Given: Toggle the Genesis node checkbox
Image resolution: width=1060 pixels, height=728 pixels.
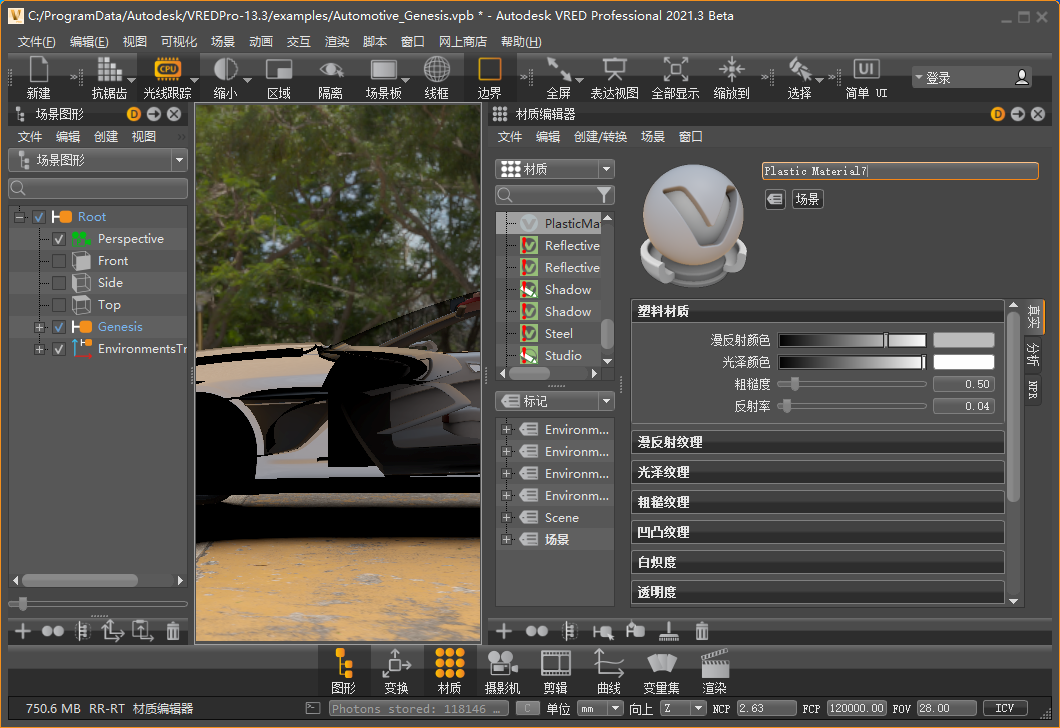Looking at the screenshot, I should [x=59, y=327].
